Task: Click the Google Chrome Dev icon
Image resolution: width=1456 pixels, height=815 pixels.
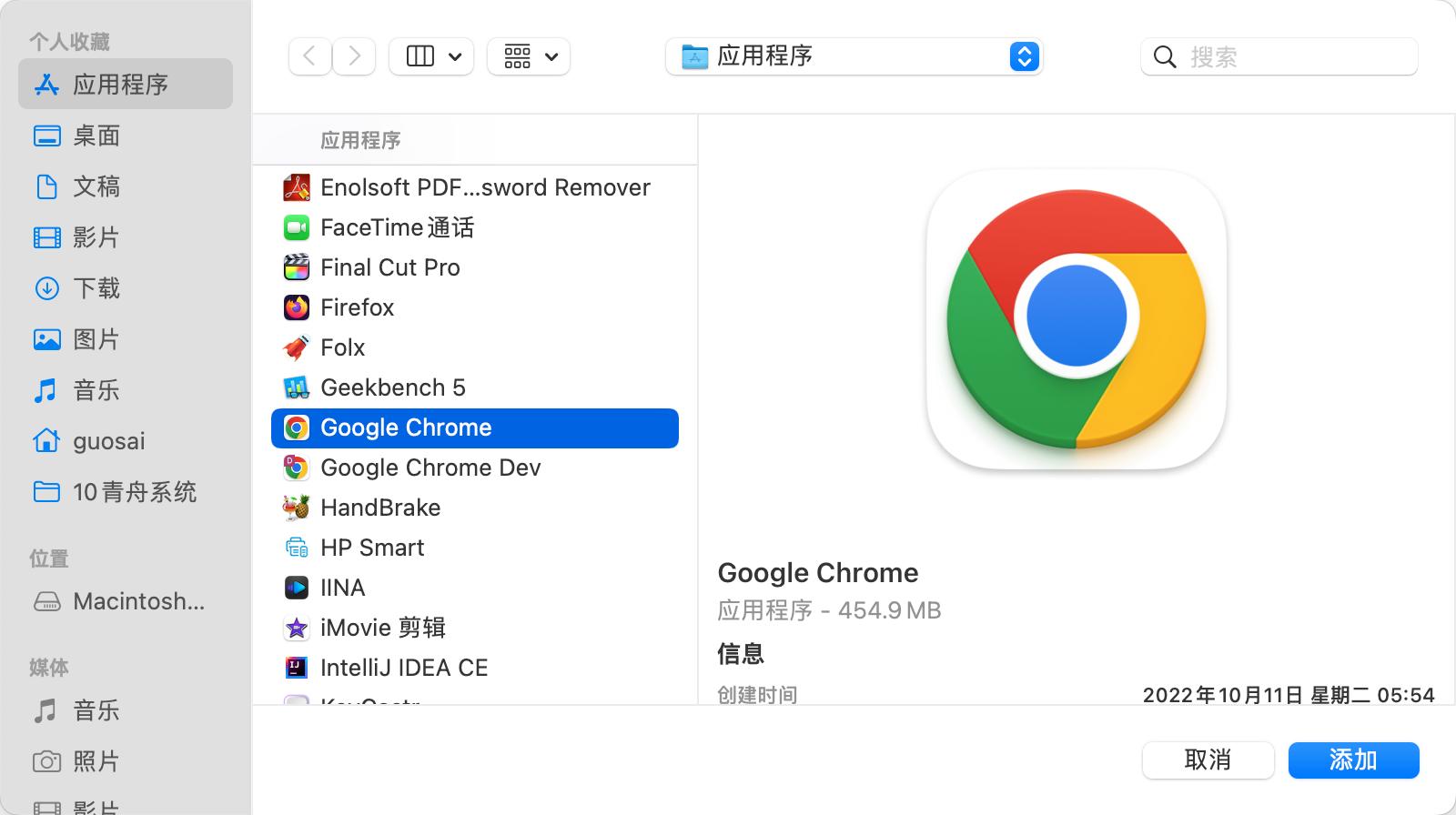Action: 294,468
